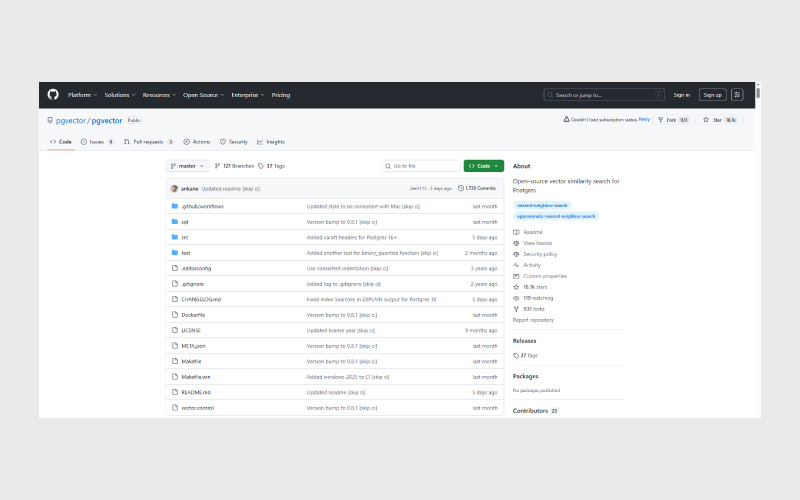Click the folder icon beside src

tap(173, 237)
